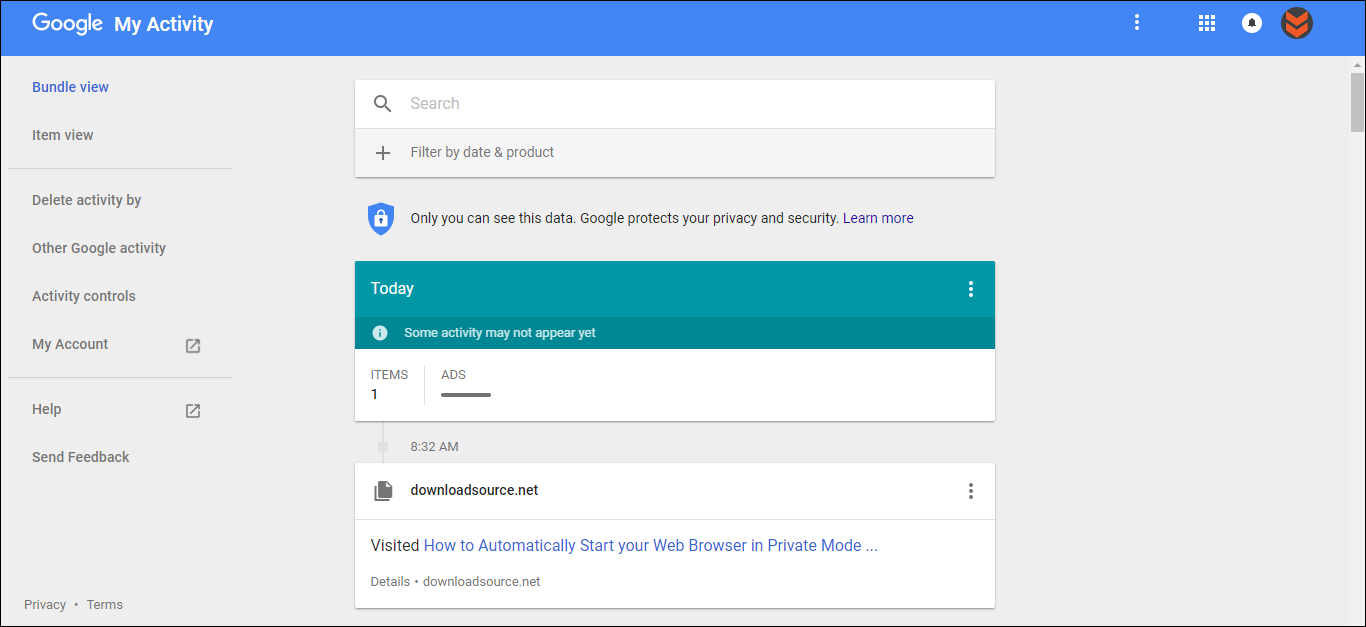
Task: Open My Account from sidebar
Action: point(70,344)
